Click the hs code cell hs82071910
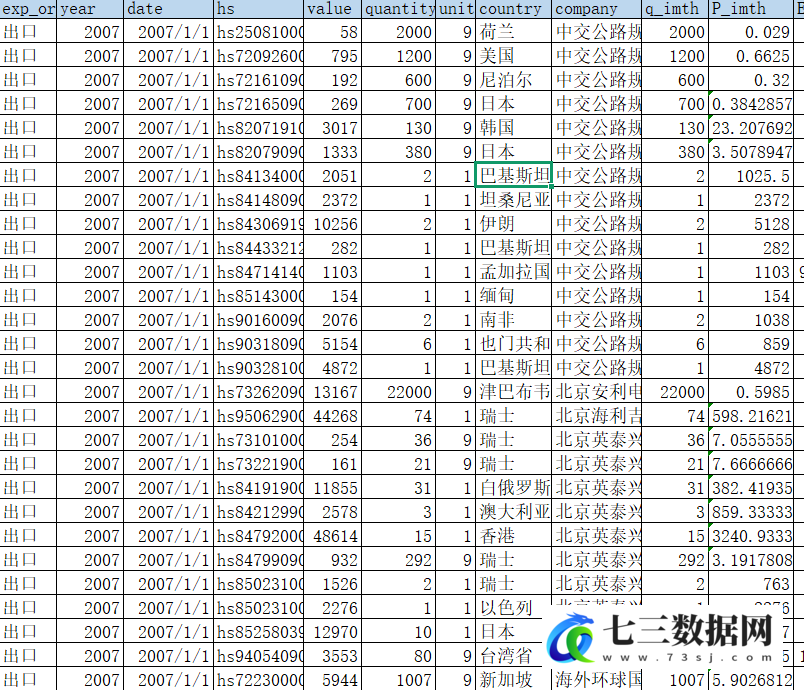Viewport: 804px width, 690px height. point(258,128)
